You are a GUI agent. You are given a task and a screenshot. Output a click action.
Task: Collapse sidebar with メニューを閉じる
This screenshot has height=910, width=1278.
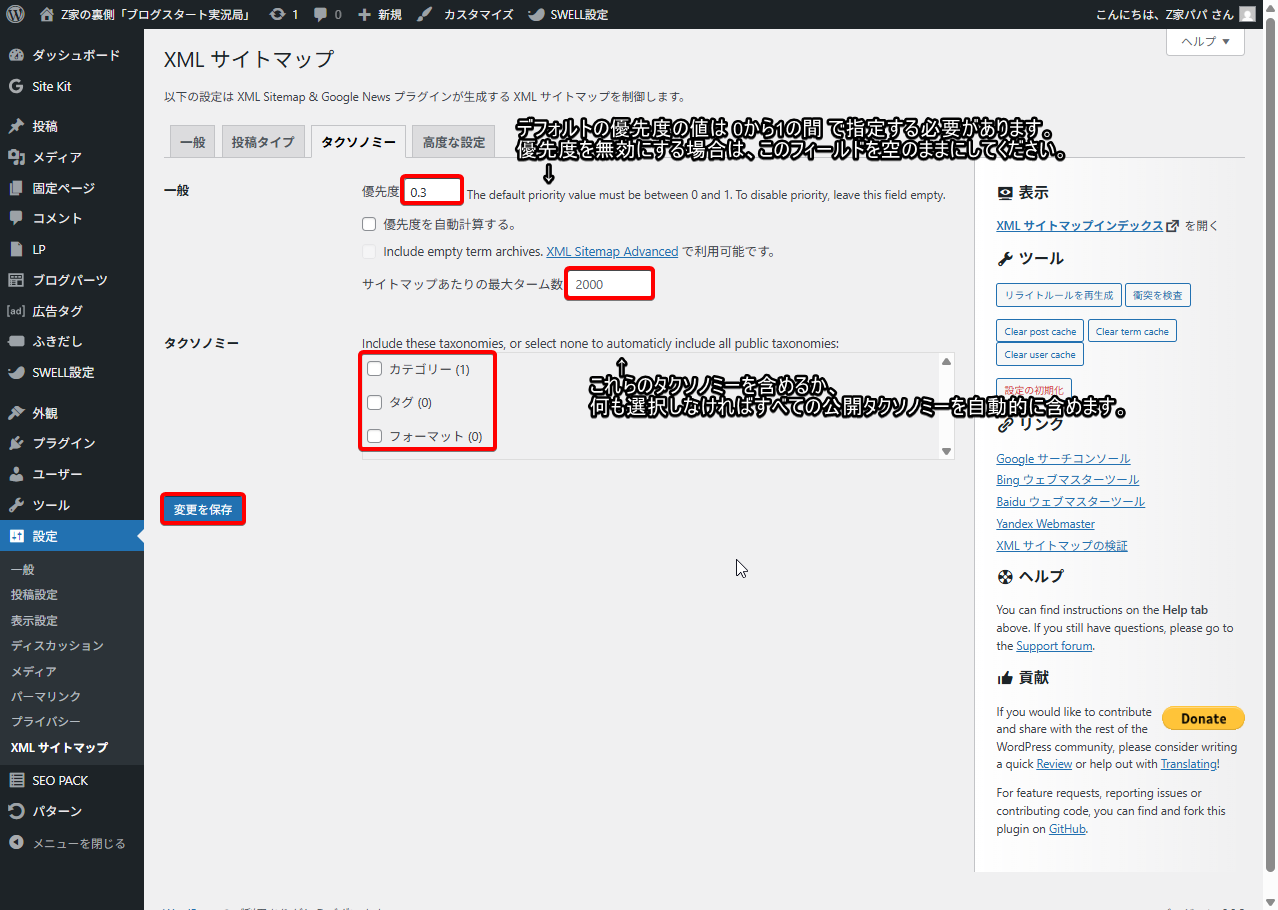72,843
